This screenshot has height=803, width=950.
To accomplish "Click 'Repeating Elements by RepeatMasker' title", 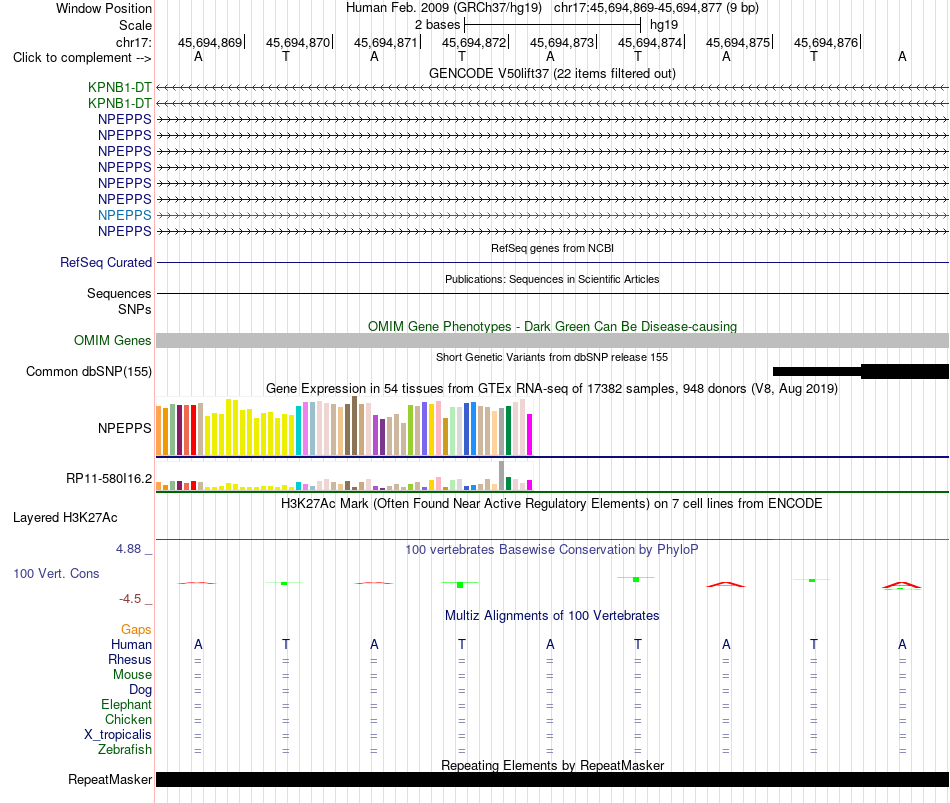I will (x=552, y=765).
